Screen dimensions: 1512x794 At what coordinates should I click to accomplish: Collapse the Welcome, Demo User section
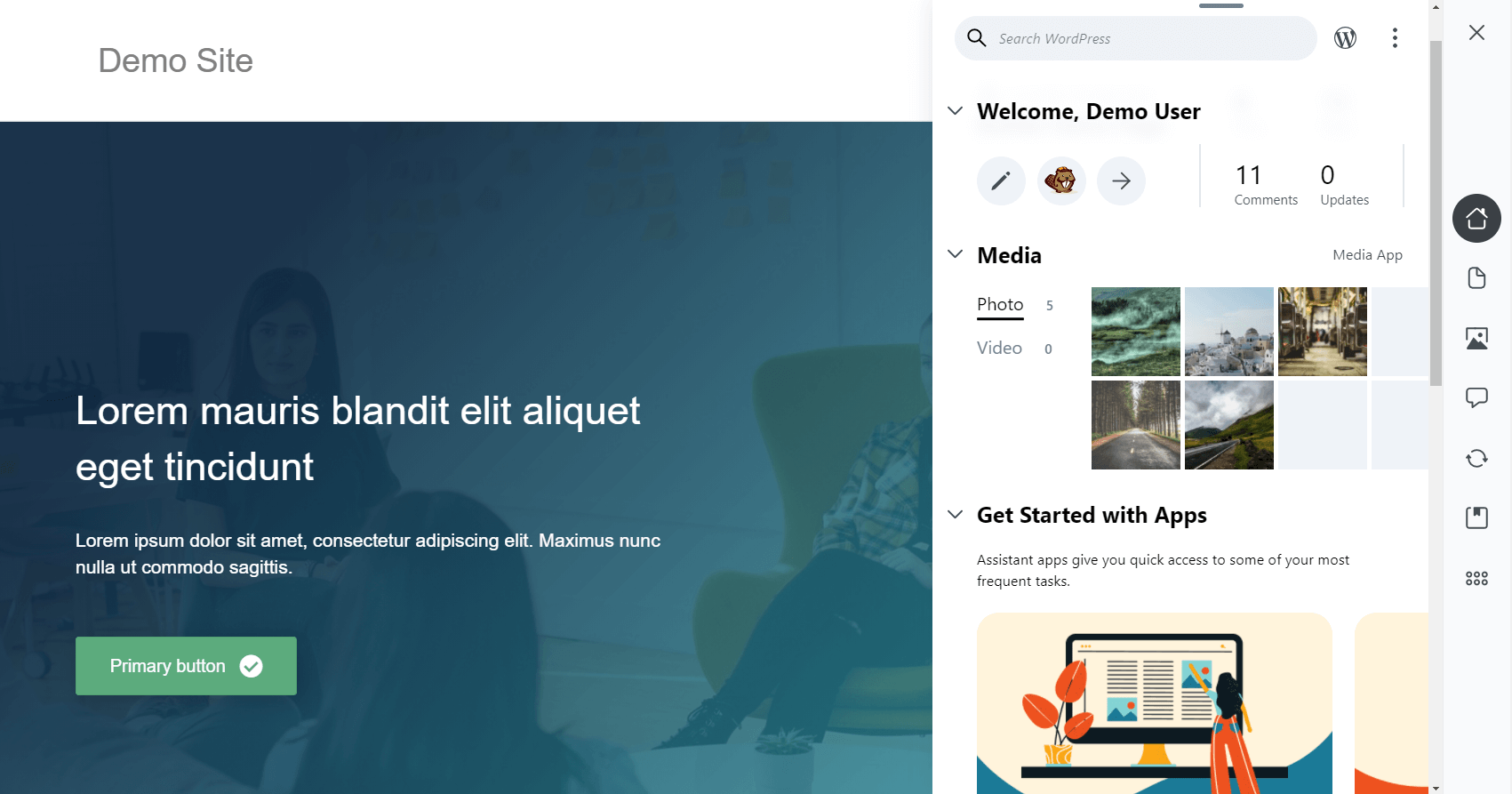point(956,111)
